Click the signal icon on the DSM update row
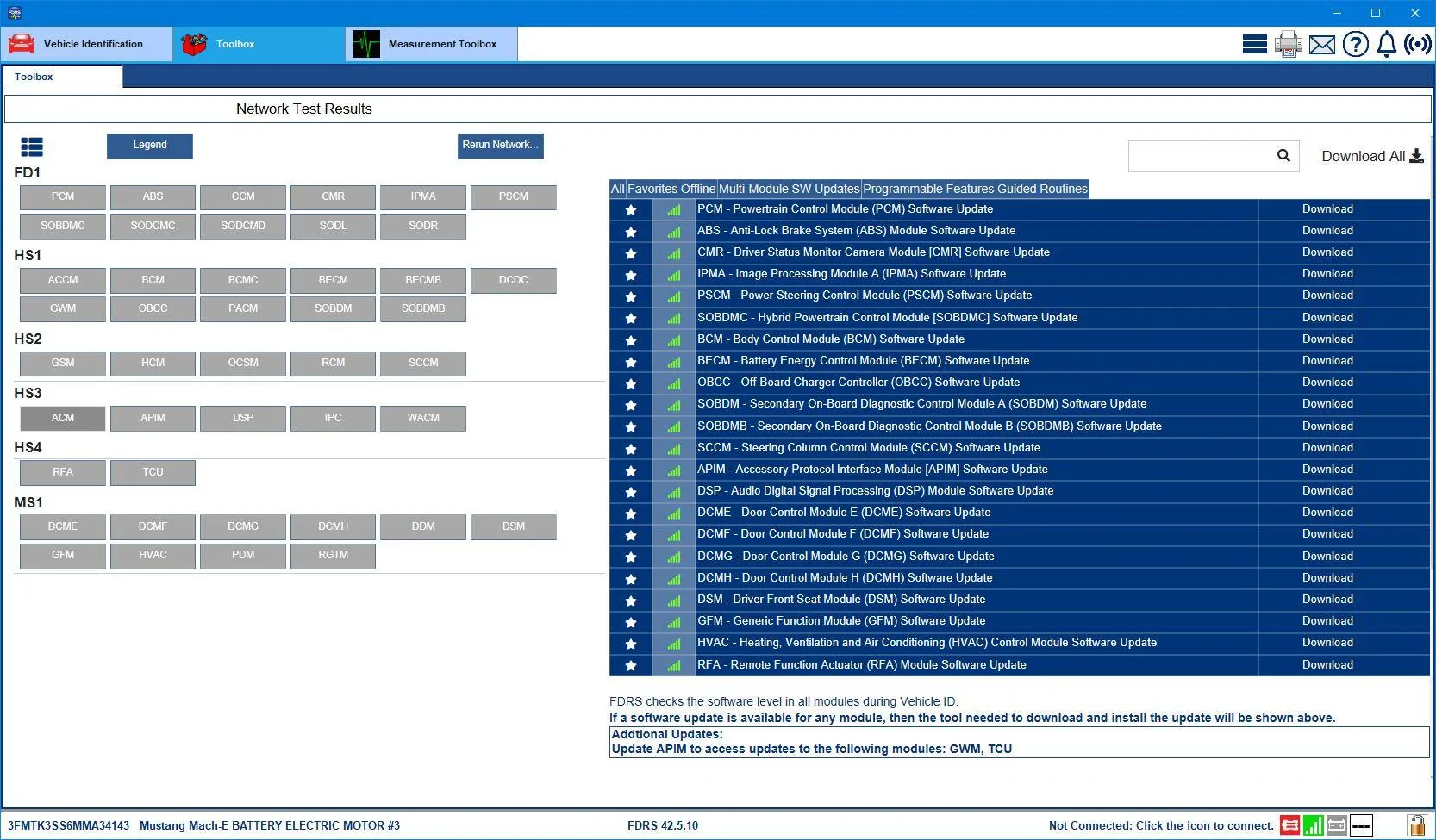This screenshot has height=840, width=1436. click(x=674, y=600)
